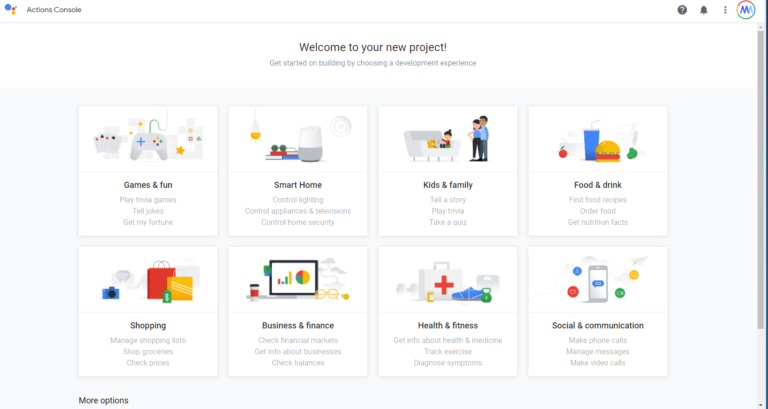This screenshot has height=409, width=768.
Task: Click 'Control appliances & televisions' text
Action: pyautogui.click(x=298, y=211)
